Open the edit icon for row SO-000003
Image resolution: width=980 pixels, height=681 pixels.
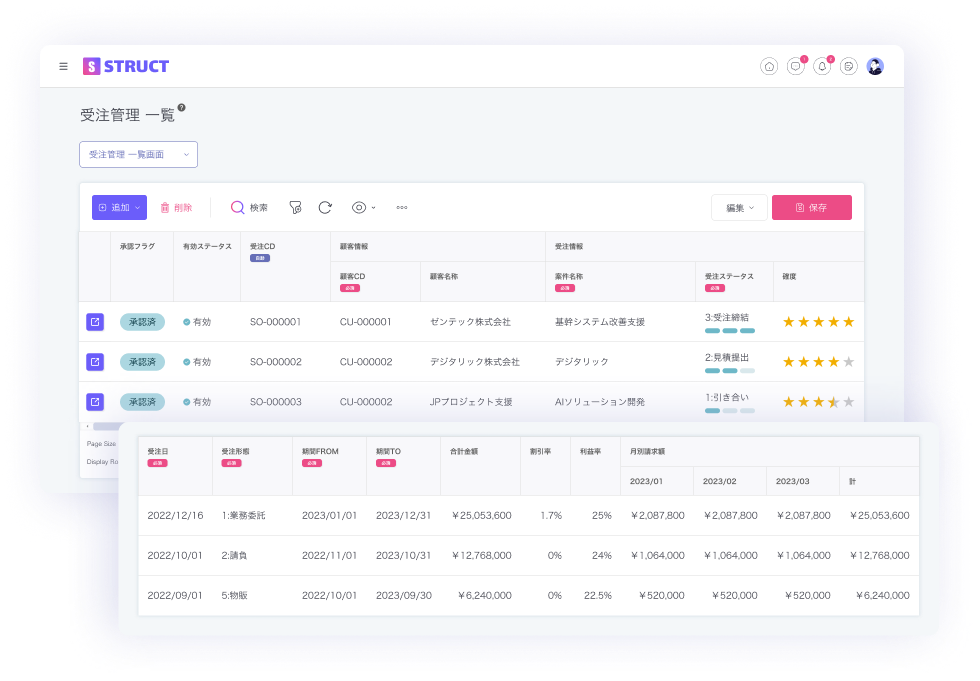pyautogui.click(x=95, y=402)
